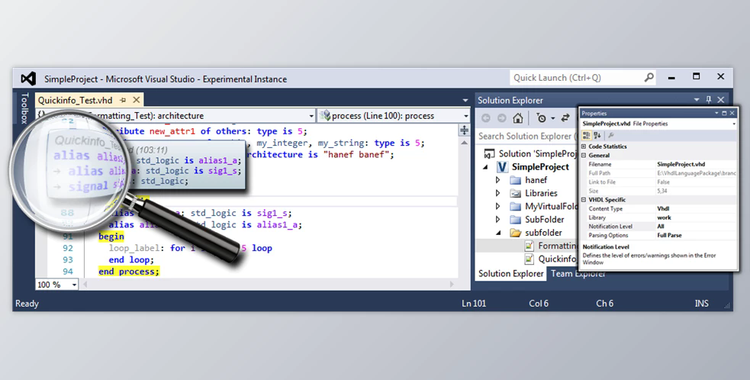Viewport: 750px width, 380px height.
Task: Click code line number 93
Action: [x=68, y=260]
